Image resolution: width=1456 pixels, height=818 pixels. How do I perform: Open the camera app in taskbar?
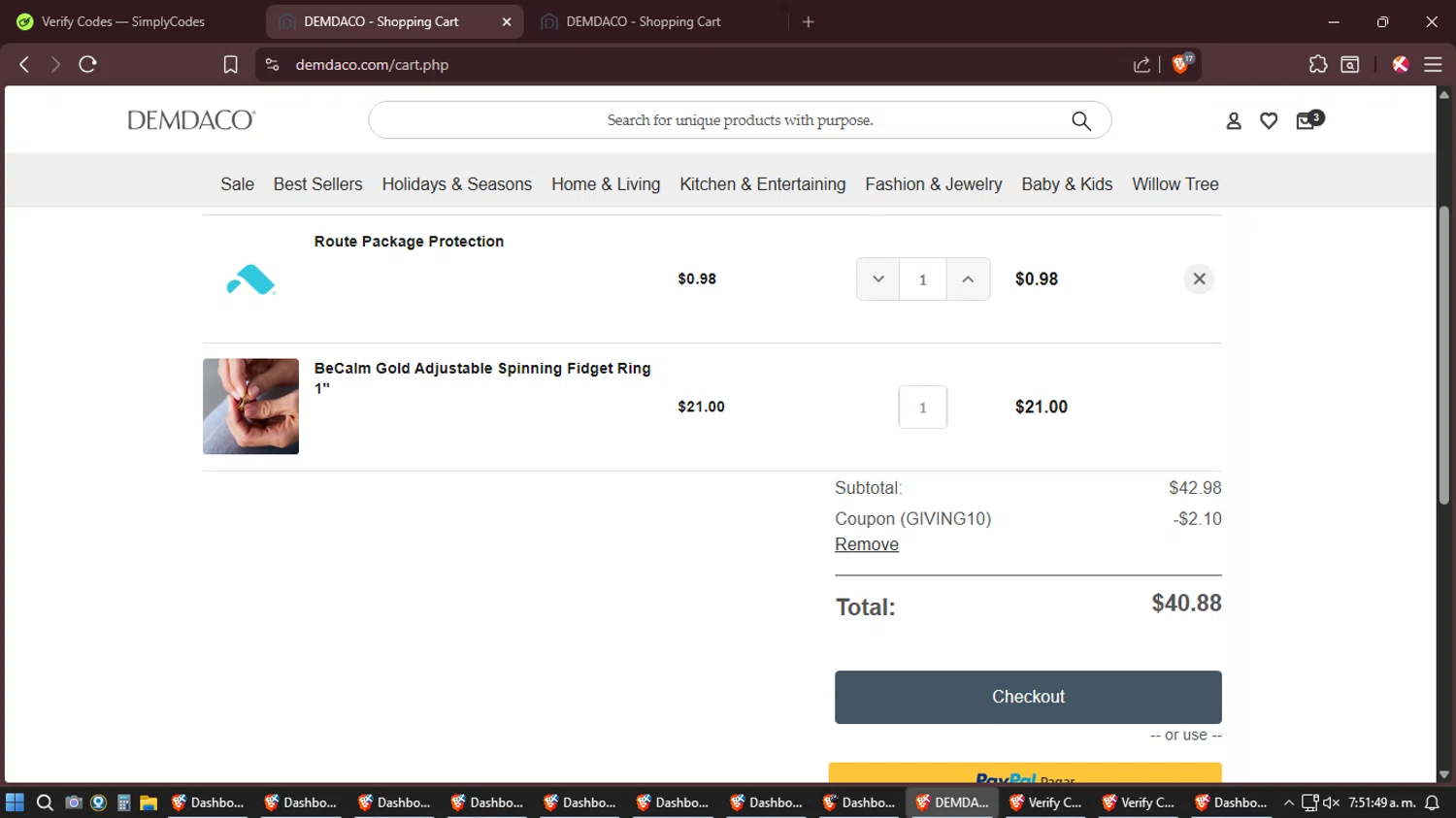(x=73, y=802)
